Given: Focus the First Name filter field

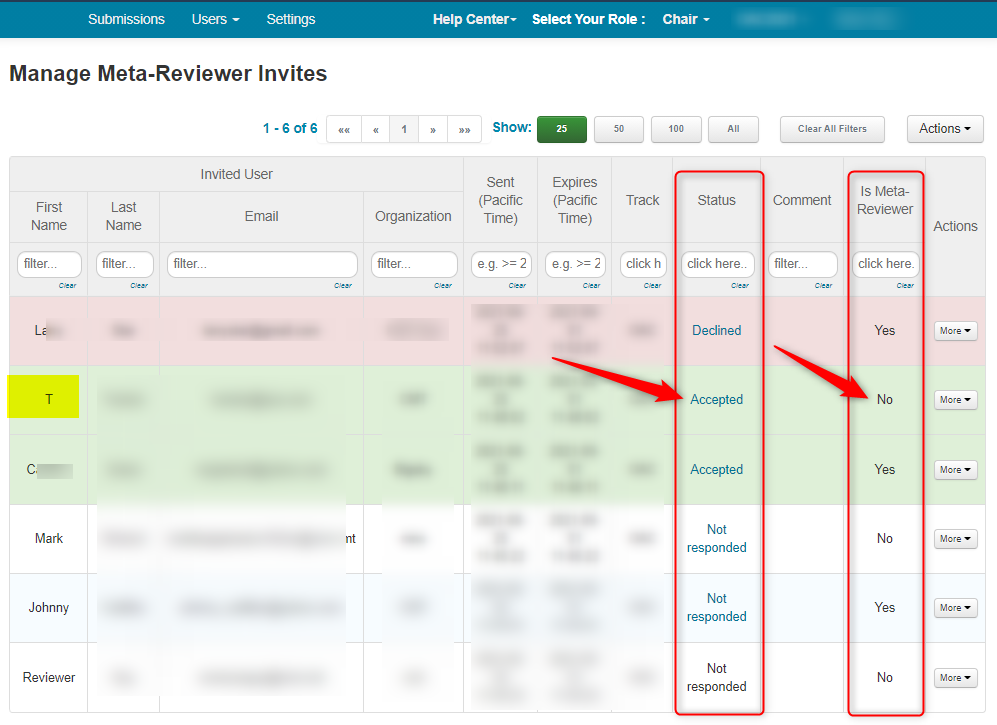Looking at the screenshot, I should [x=49, y=264].
